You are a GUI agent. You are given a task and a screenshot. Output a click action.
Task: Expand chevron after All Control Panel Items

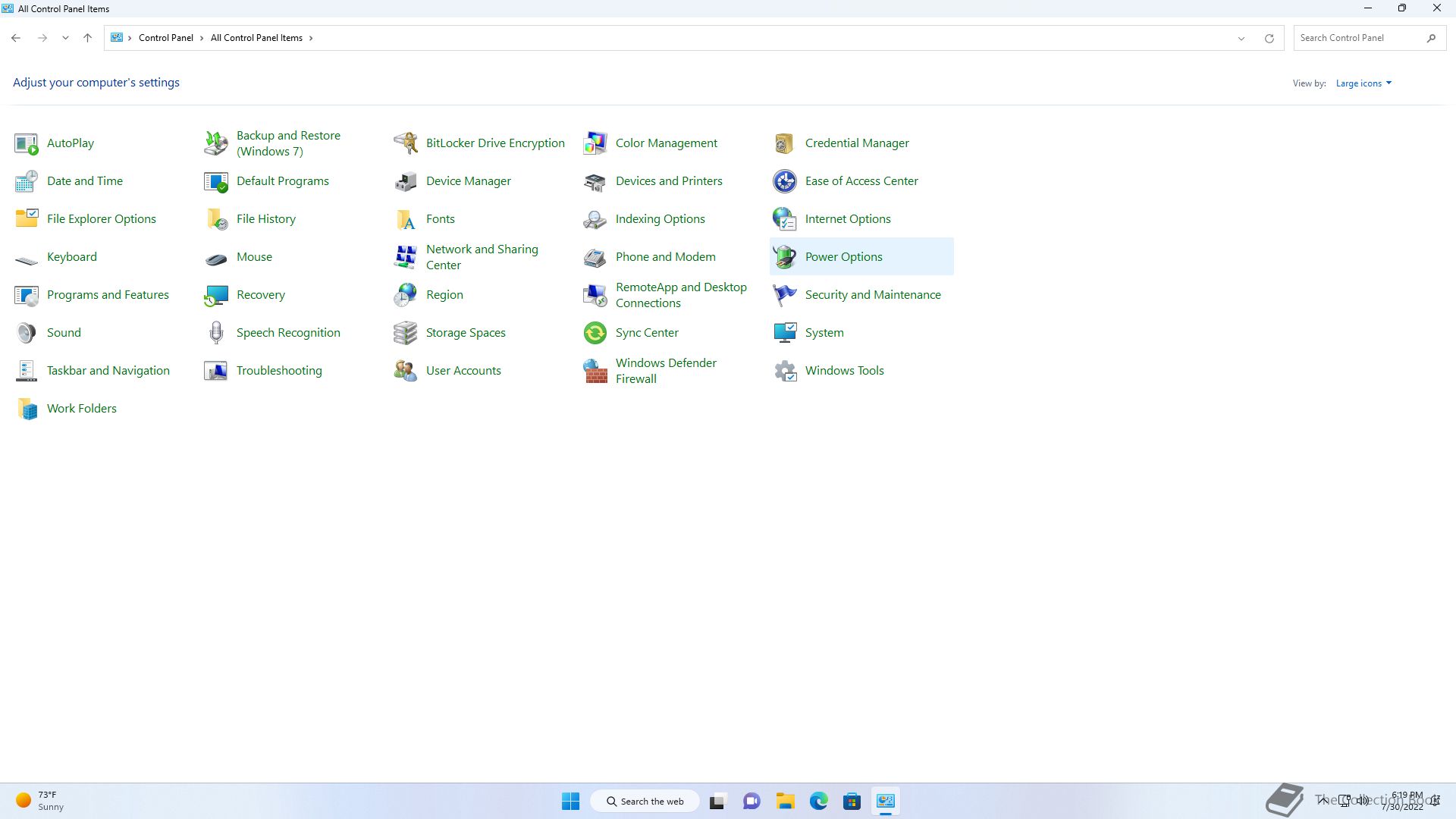coord(311,38)
